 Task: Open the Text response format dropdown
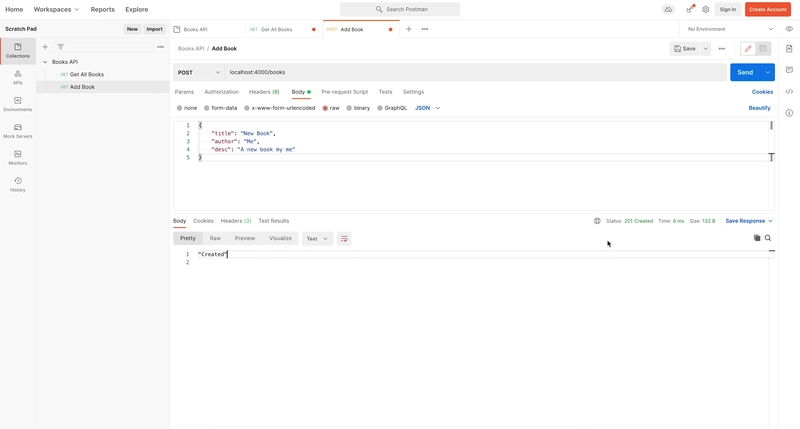click(x=317, y=239)
